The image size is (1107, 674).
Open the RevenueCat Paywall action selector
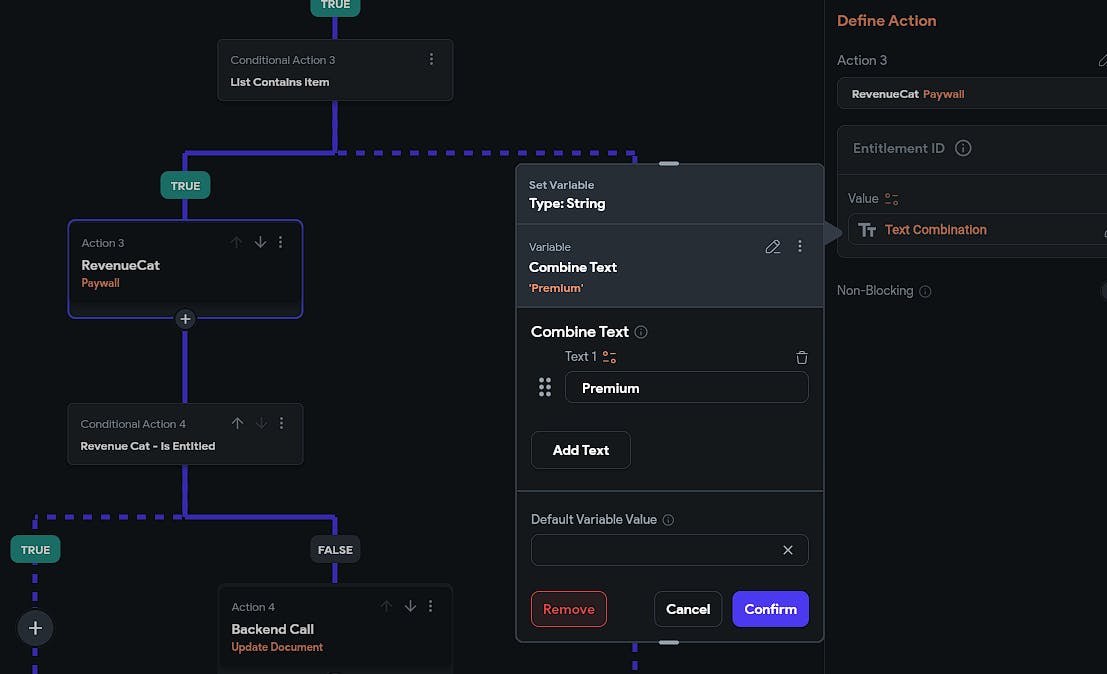click(x=970, y=94)
